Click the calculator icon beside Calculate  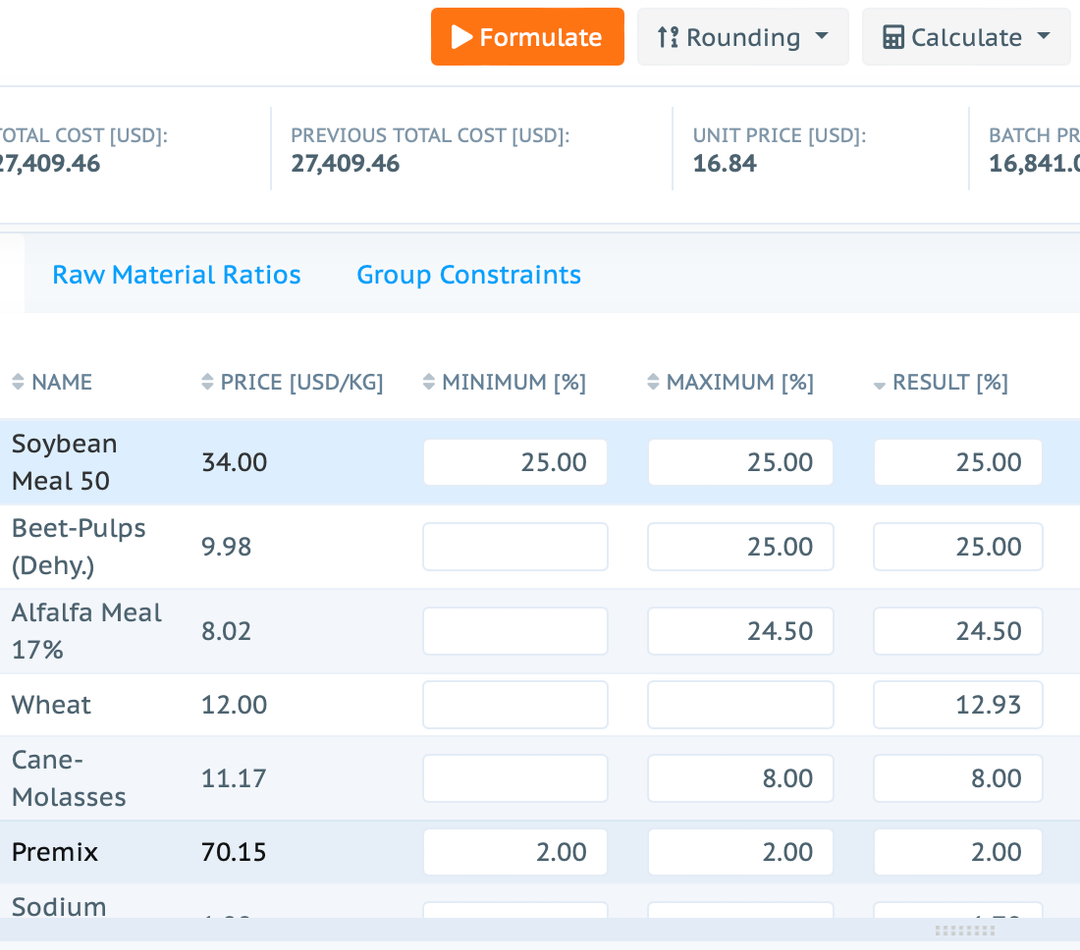click(893, 37)
